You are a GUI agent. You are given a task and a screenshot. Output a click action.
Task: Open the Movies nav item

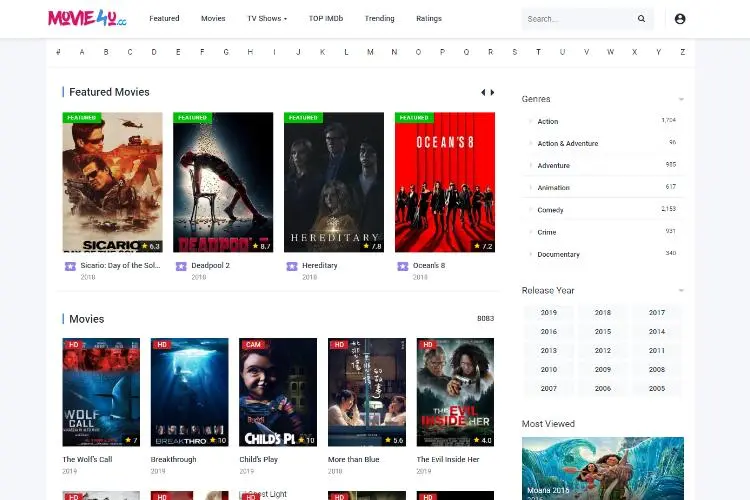point(213,18)
